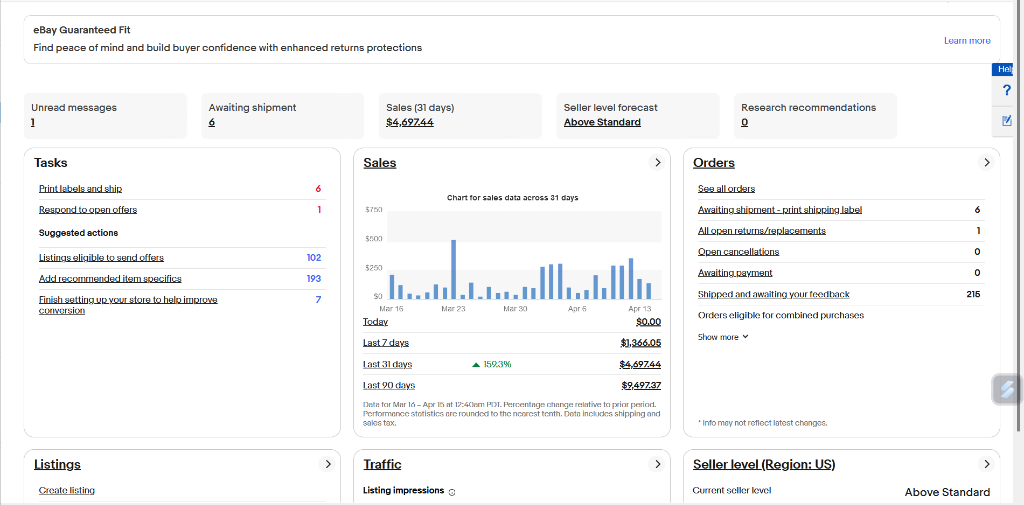The image size is (1024, 505).
Task: Open Research recommendations count 0
Action: tap(744, 122)
